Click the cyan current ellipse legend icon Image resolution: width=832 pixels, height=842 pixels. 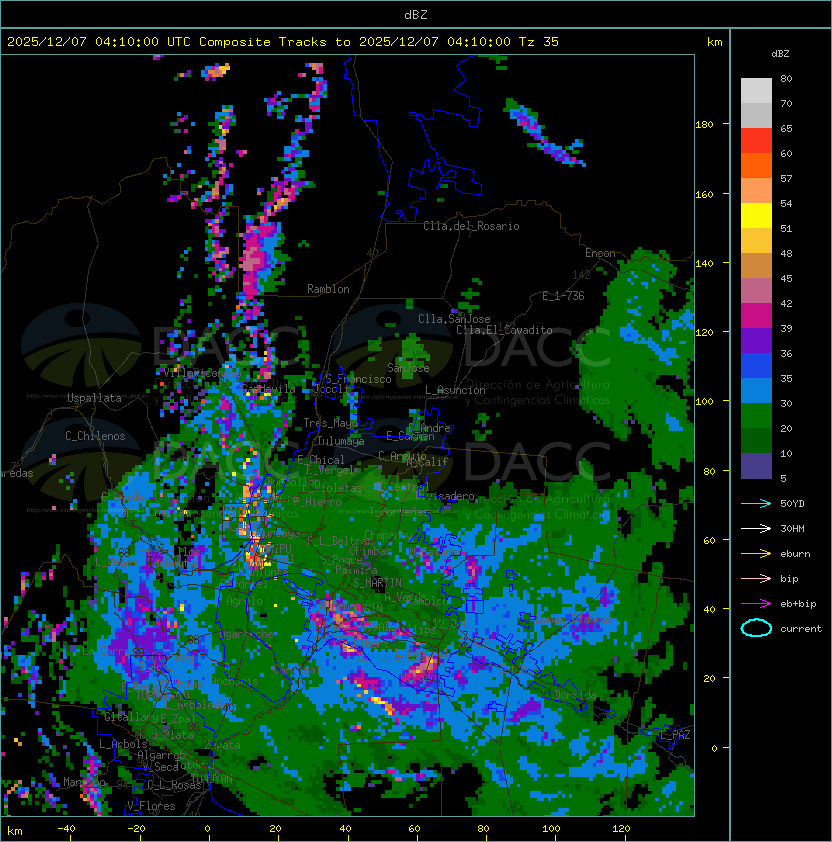(756, 628)
